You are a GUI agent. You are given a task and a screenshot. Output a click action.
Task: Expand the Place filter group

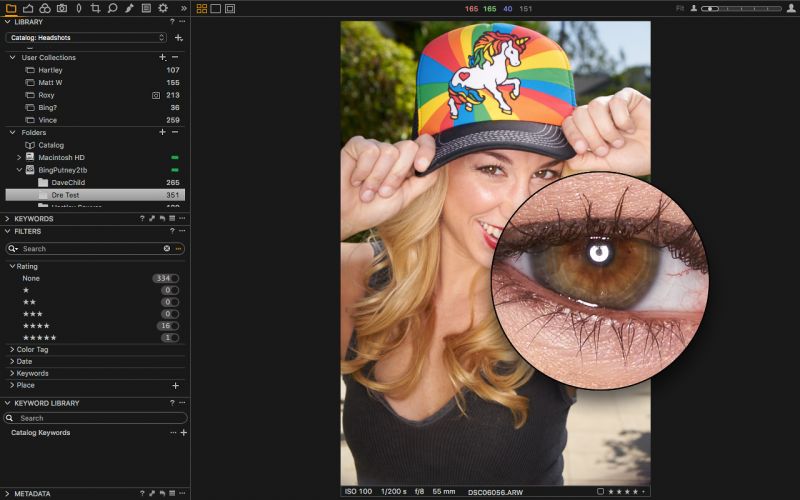[12, 385]
